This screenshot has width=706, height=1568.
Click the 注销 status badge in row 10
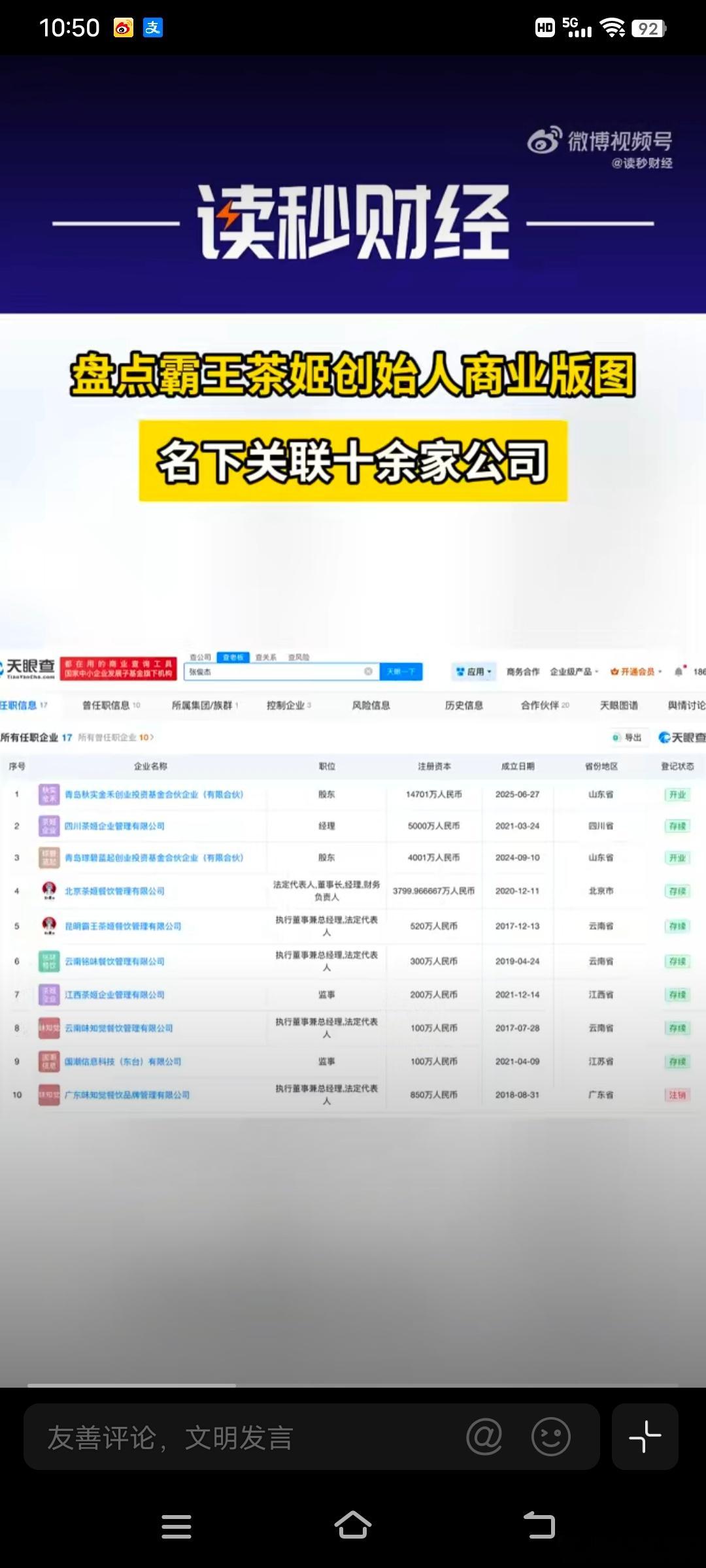click(677, 1094)
